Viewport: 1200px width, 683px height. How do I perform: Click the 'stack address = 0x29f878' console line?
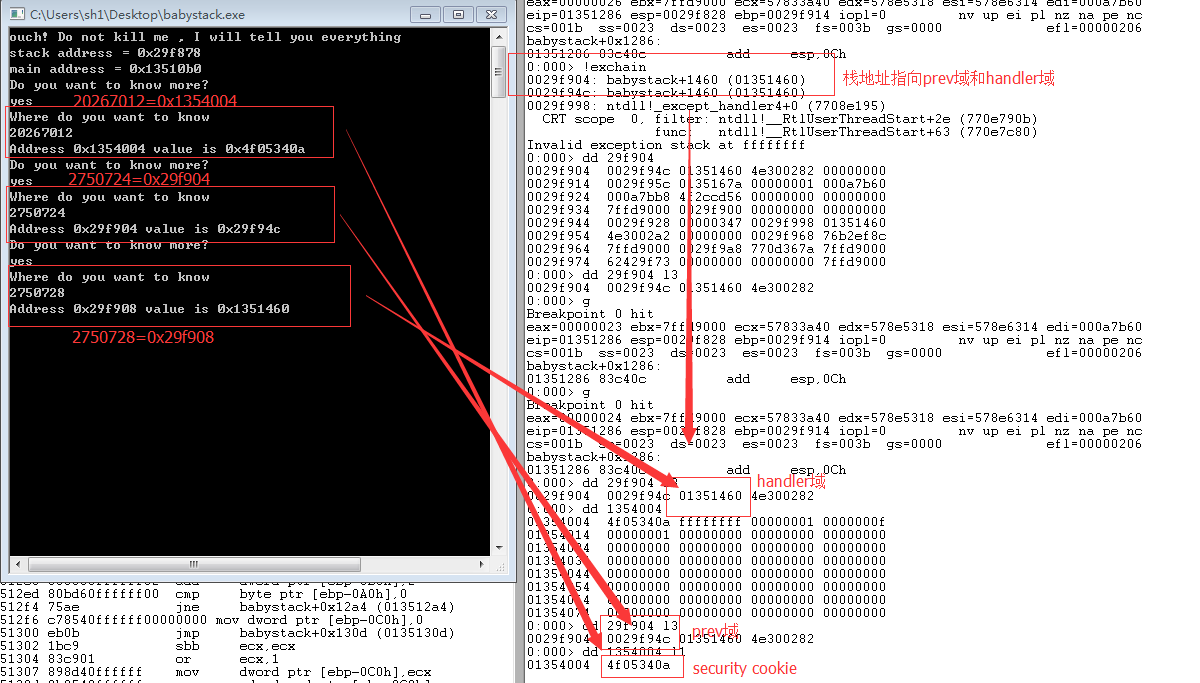104,53
